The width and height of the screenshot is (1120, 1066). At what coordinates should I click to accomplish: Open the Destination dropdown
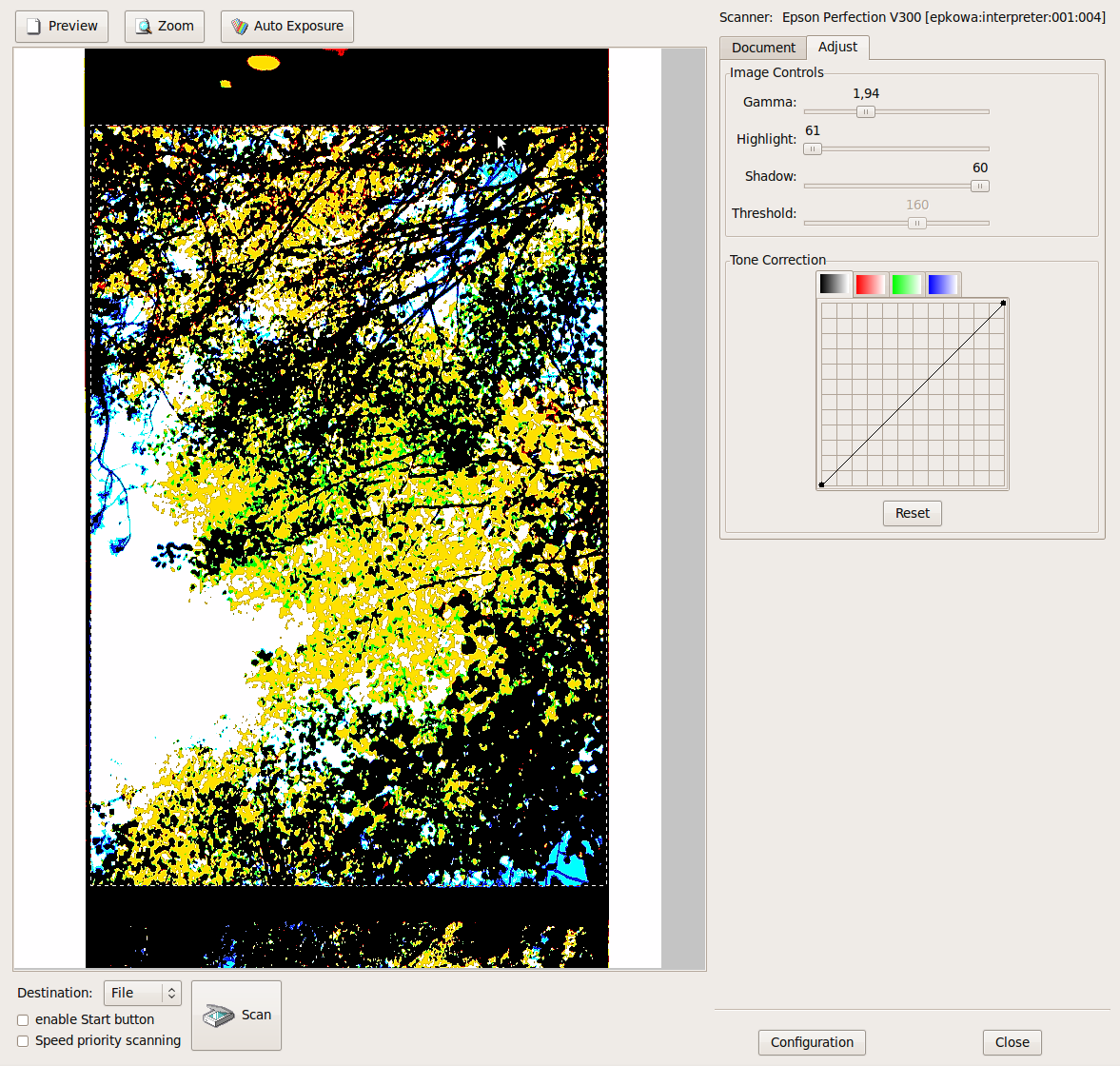pos(143,993)
